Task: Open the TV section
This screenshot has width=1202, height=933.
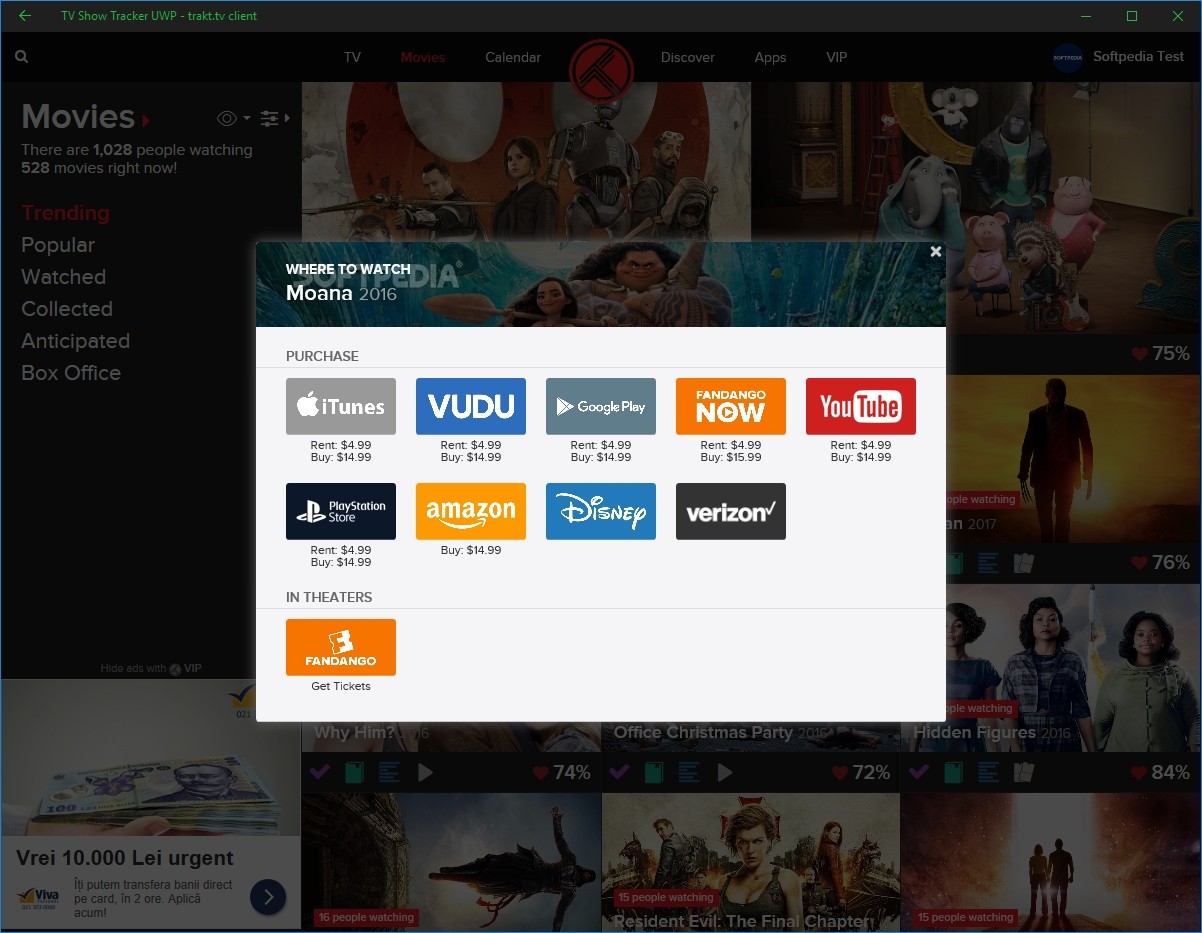Action: tap(352, 57)
